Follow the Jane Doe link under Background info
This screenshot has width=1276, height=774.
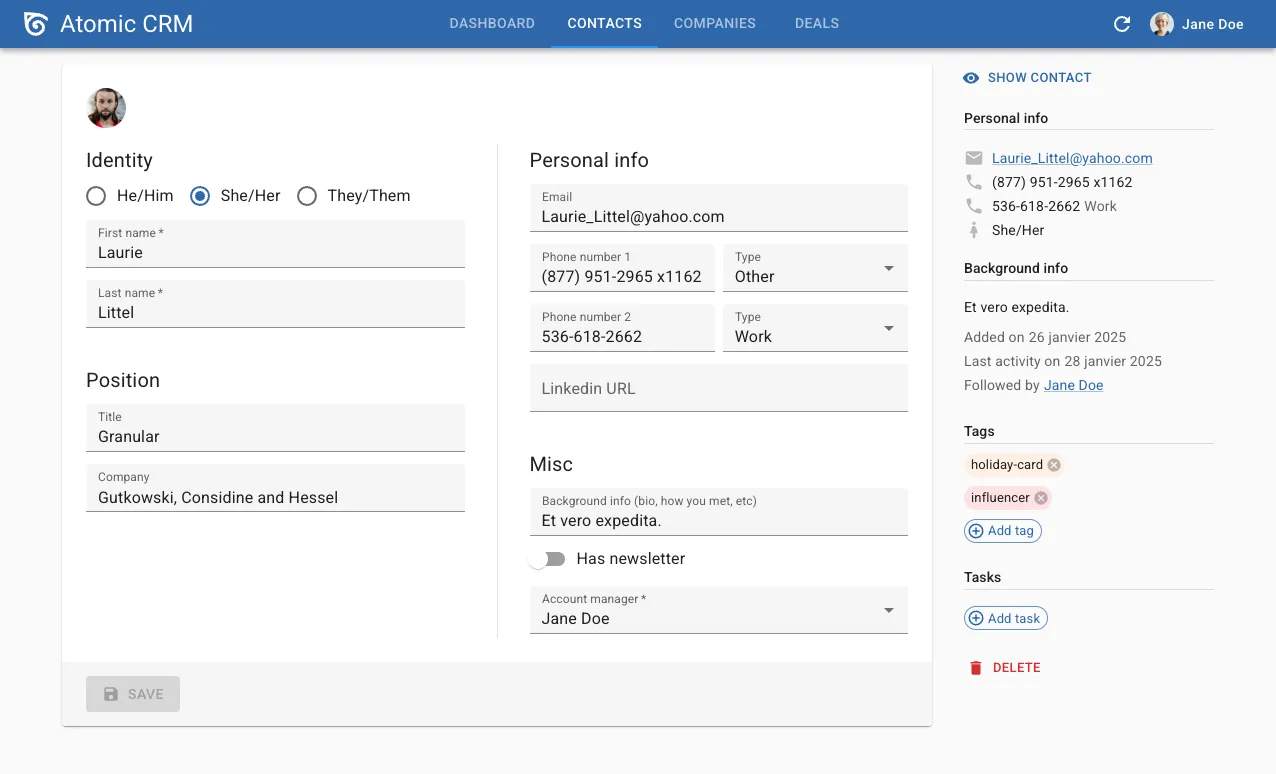1073,385
